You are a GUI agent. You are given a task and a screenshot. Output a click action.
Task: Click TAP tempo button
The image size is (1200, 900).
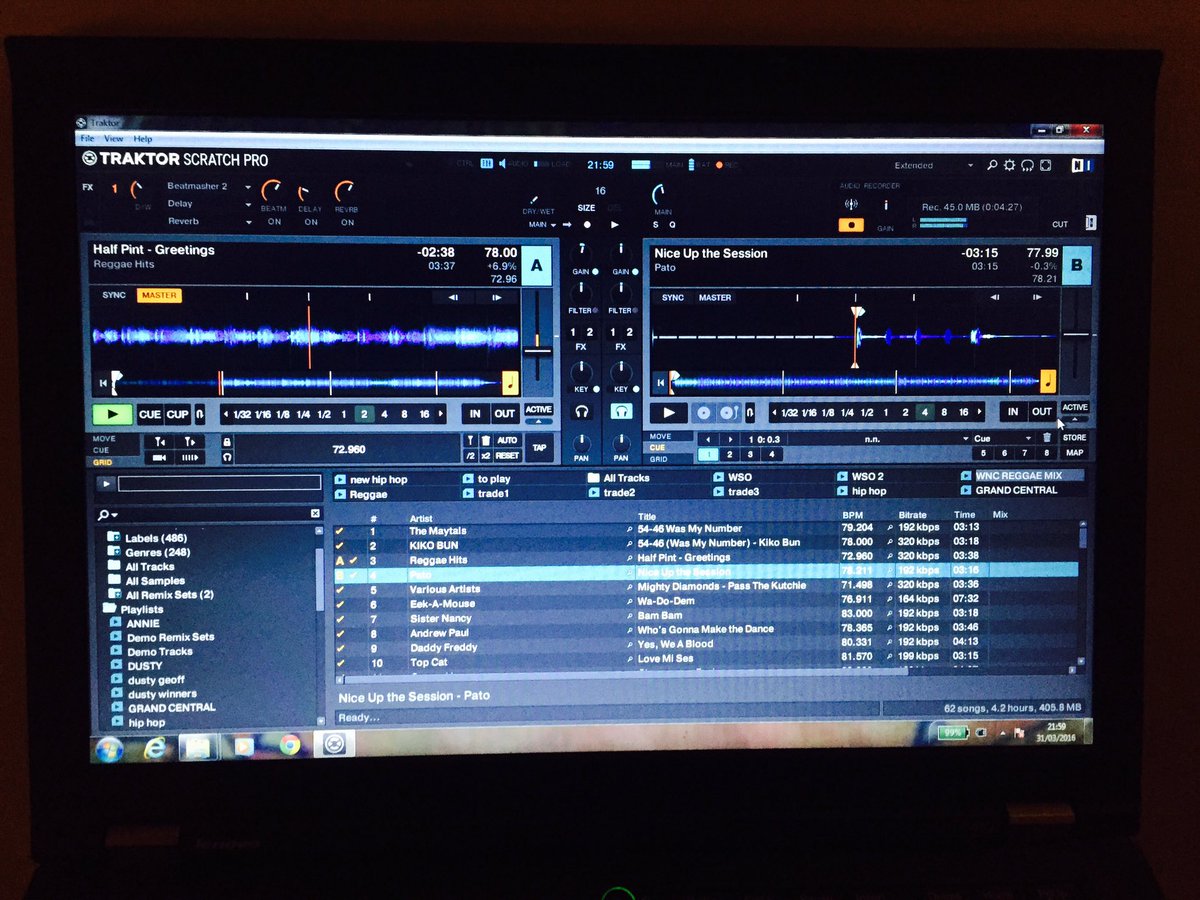click(x=540, y=448)
